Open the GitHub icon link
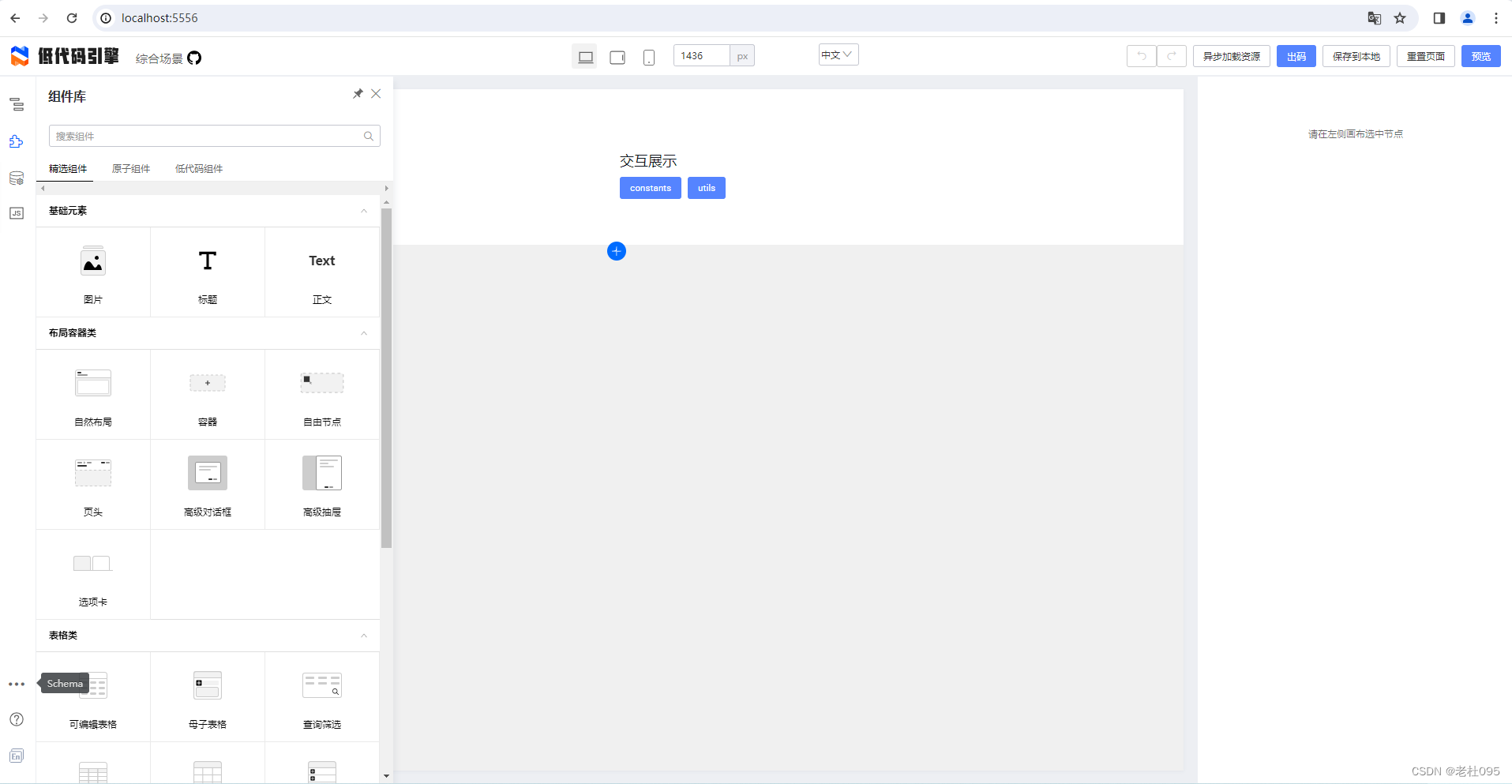This screenshot has width=1512, height=784. pyautogui.click(x=194, y=58)
